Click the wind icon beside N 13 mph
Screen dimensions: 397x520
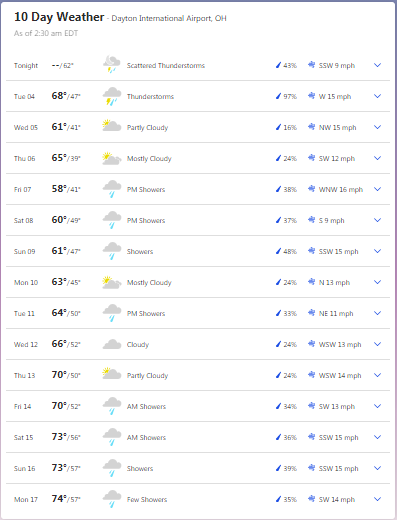(x=311, y=282)
